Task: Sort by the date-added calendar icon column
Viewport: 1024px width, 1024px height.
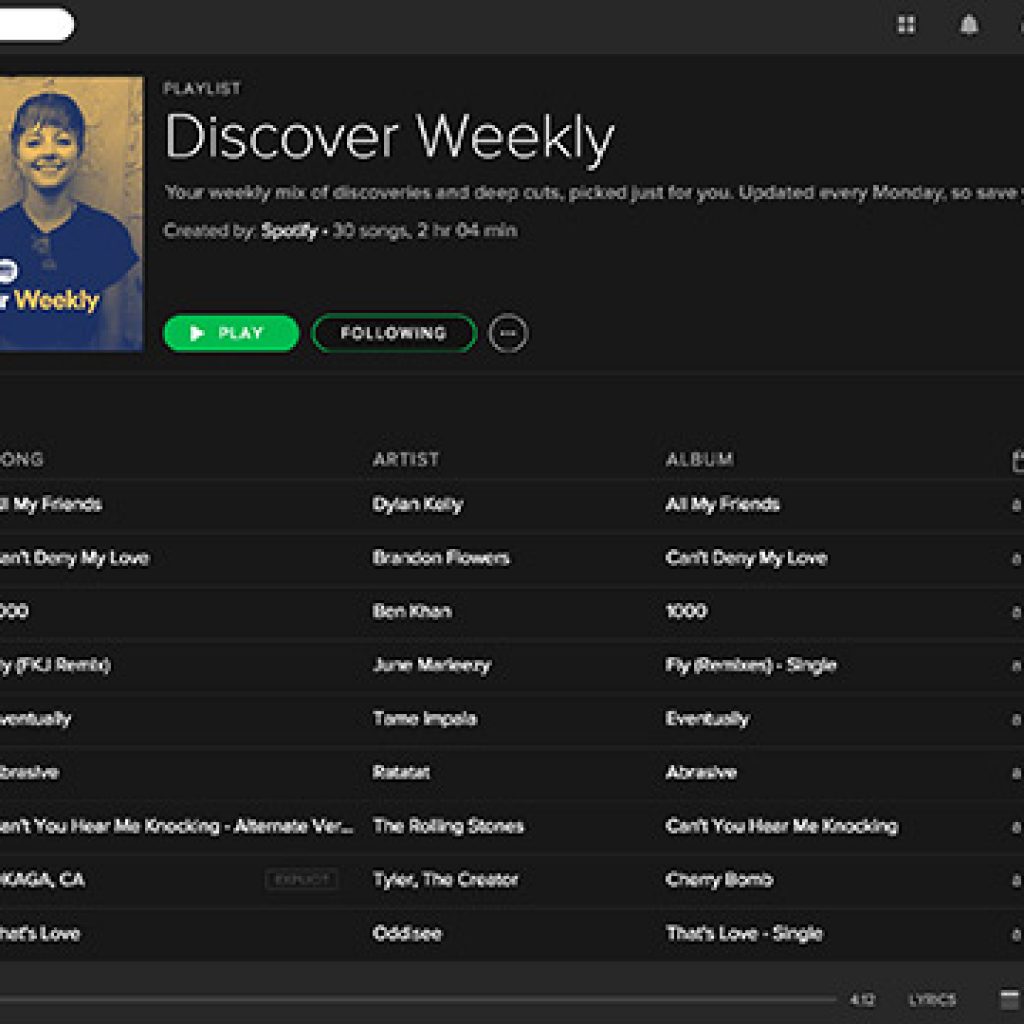Action: tap(1017, 460)
